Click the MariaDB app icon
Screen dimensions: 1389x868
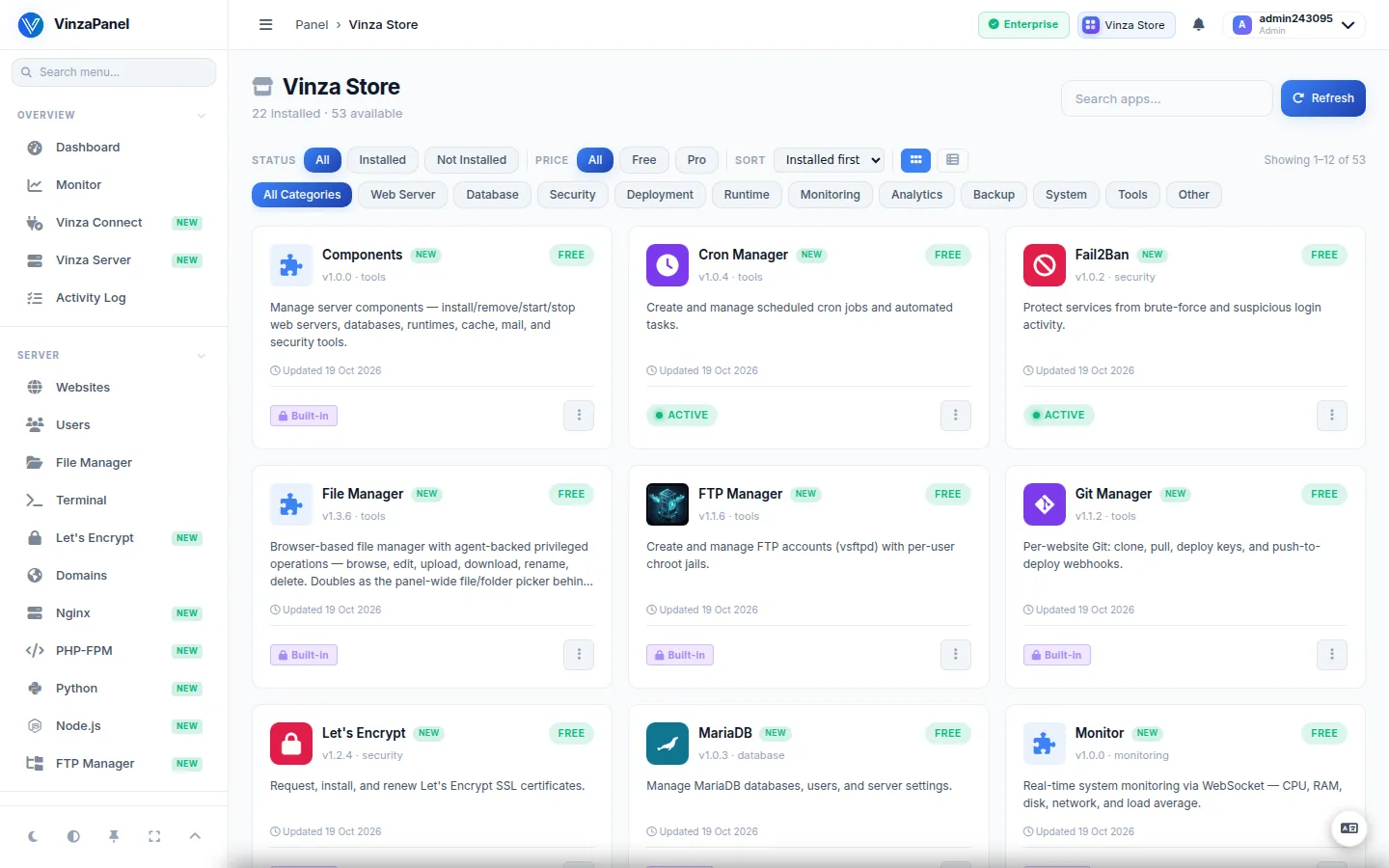click(667, 744)
